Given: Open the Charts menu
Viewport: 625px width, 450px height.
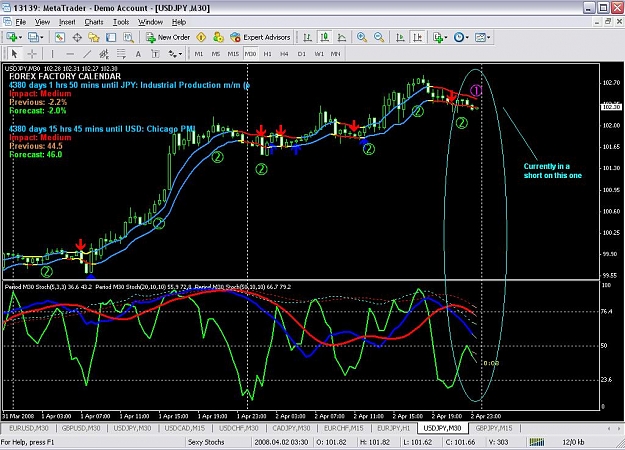Looking at the screenshot, I should pos(94,22).
